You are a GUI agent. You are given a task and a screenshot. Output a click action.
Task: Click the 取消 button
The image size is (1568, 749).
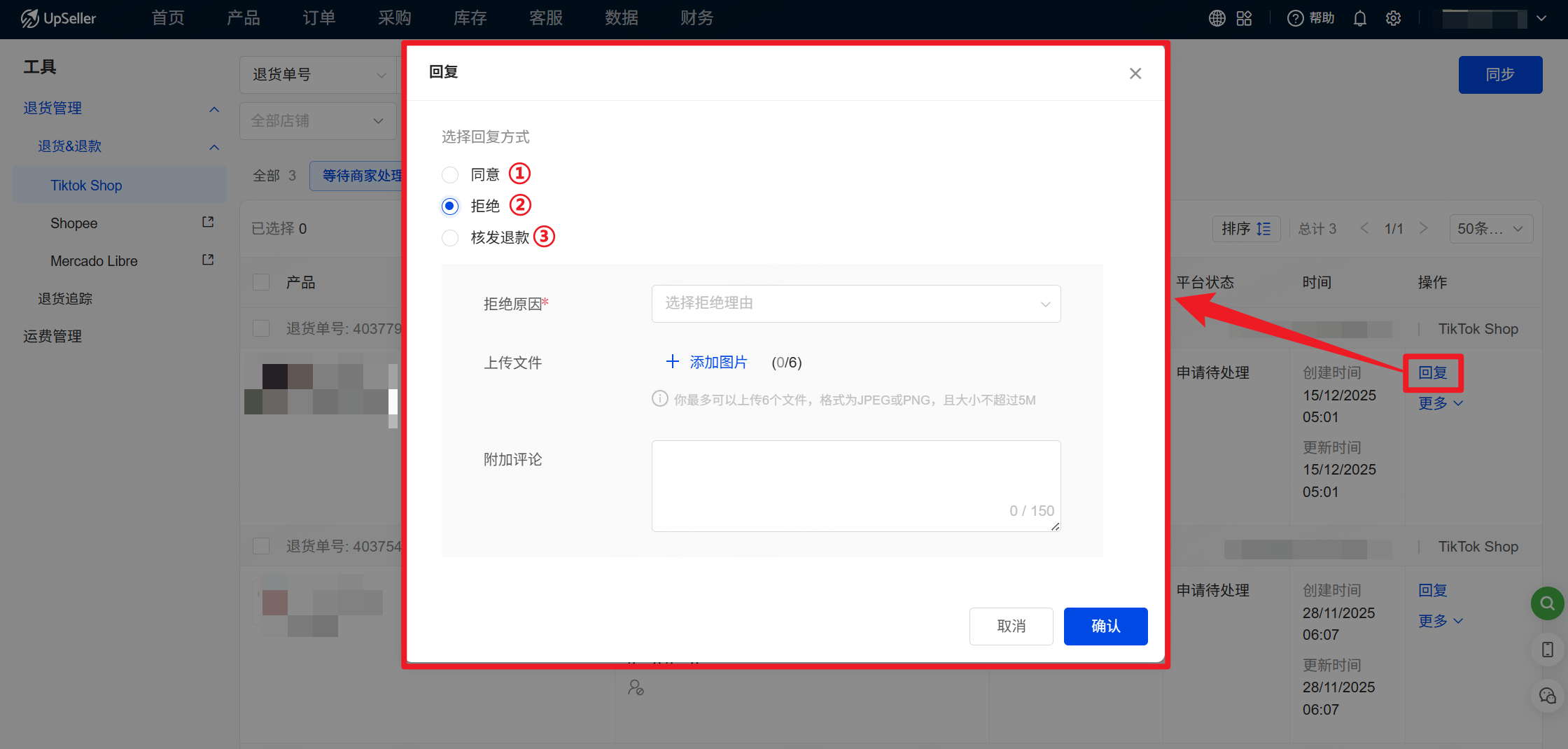(x=1011, y=626)
